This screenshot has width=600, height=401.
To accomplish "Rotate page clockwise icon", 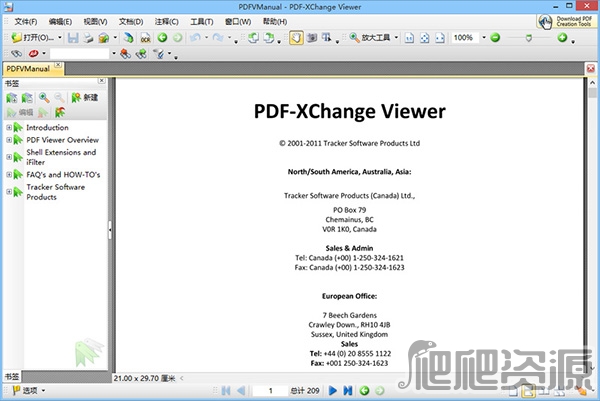I will pyautogui.click(x=269, y=37).
